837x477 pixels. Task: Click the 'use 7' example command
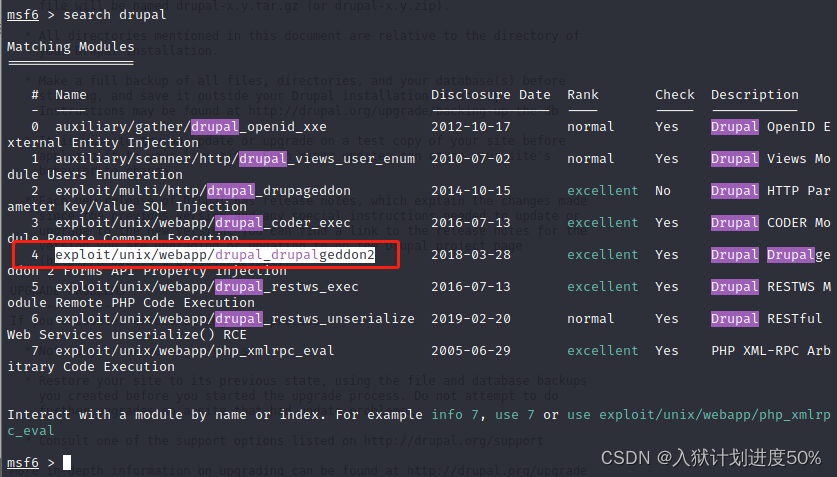pyautogui.click(x=515, y=415)
